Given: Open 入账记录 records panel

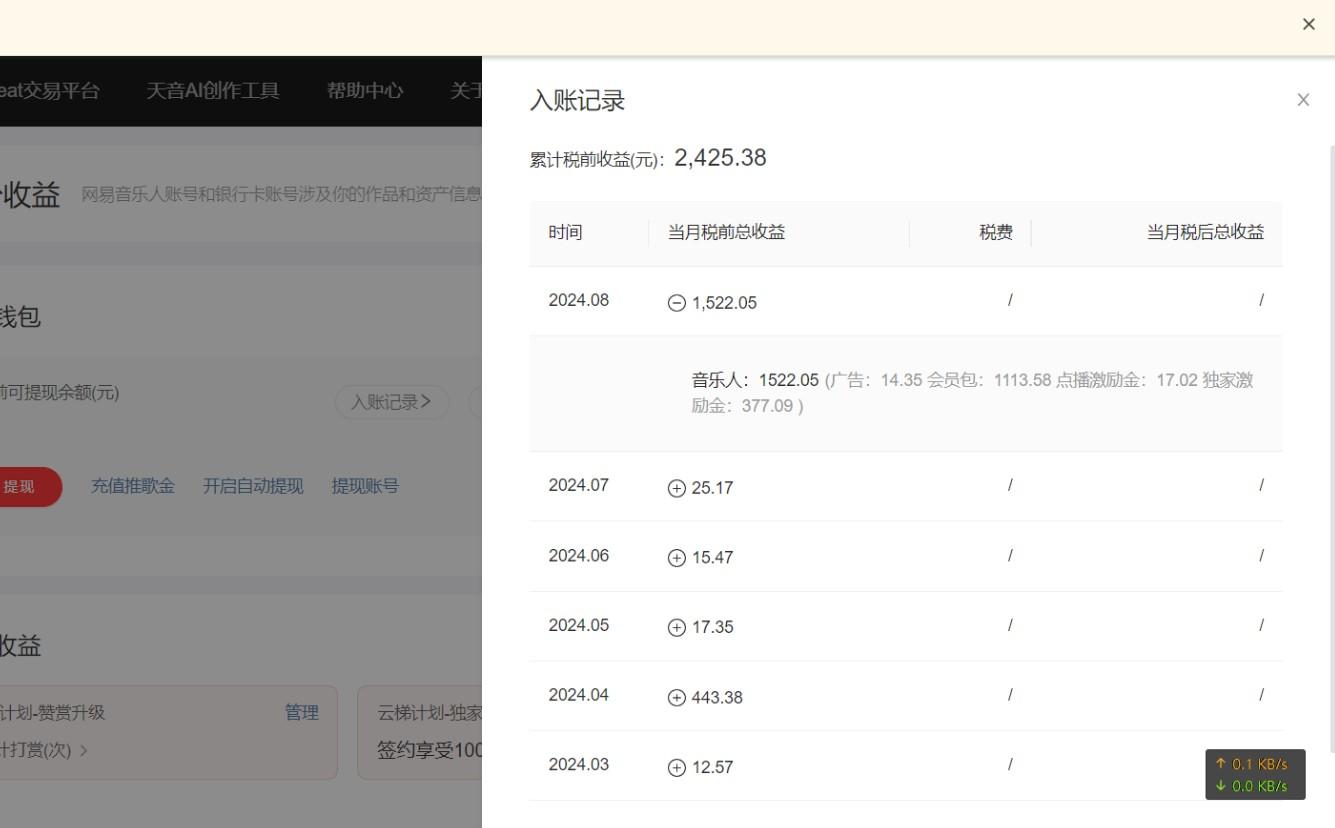Looking at the screenshot, I should tap(391, 401).
